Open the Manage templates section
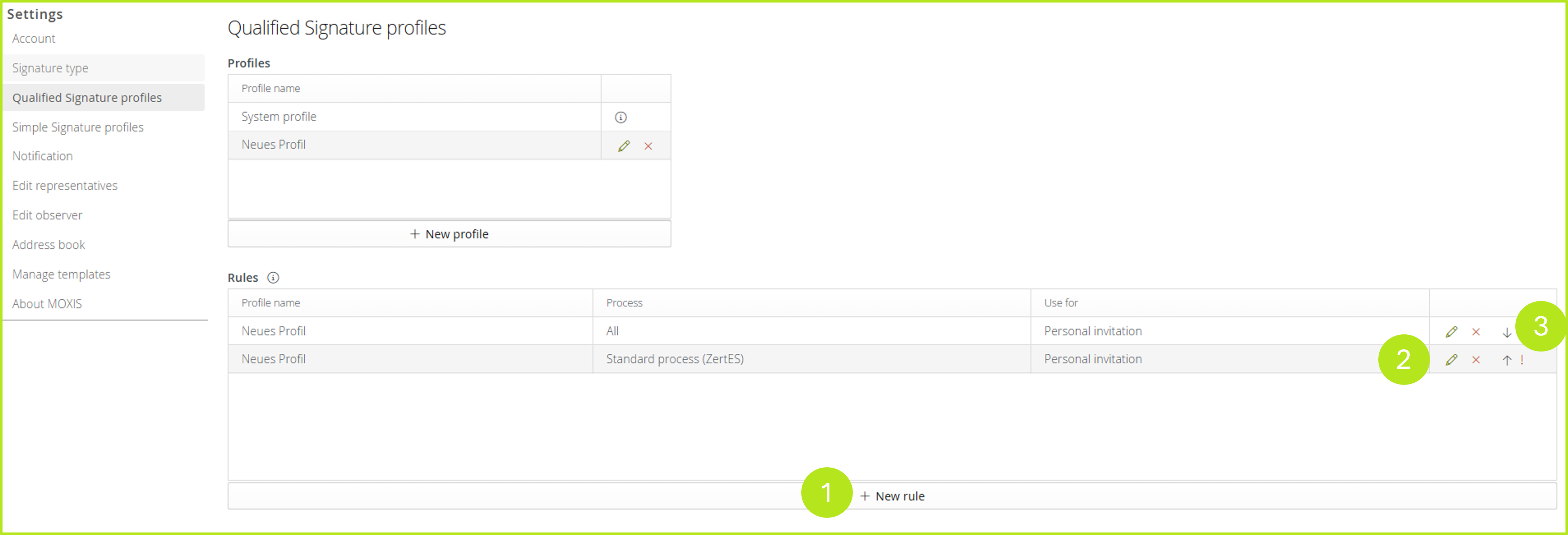Image resolution: width=1568 pixels, height=535 pixels. coord(61,274)
